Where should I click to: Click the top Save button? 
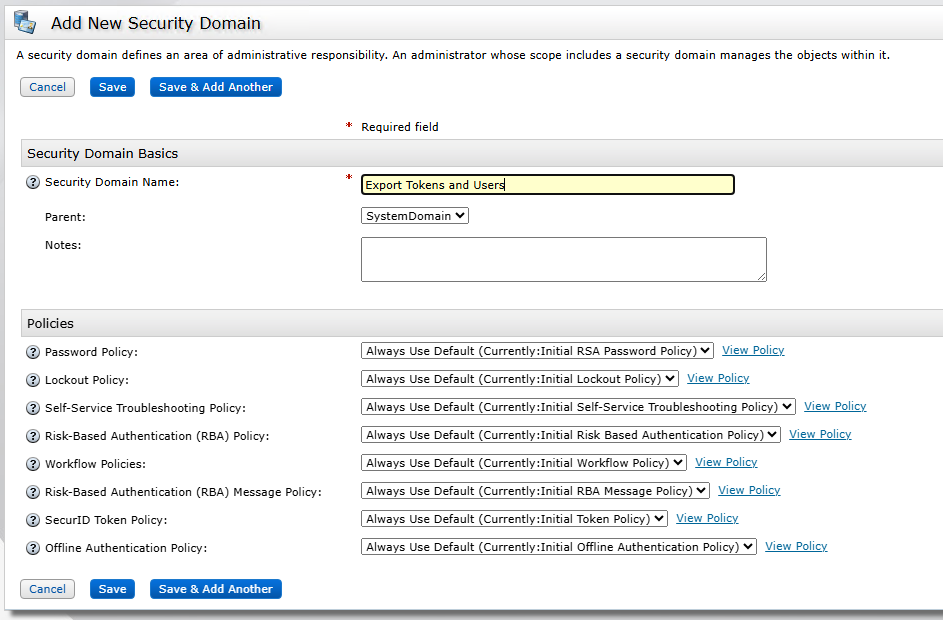point(112,87)
